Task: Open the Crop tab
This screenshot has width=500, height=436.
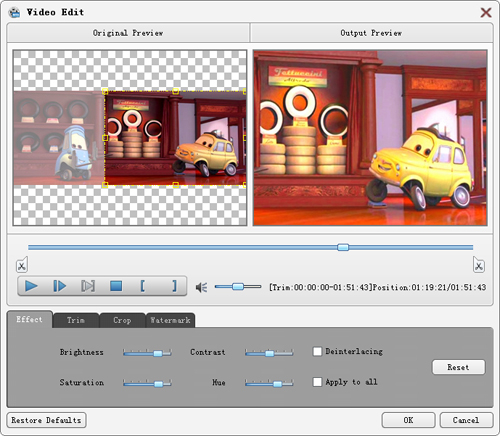Action: click(122, 320)
